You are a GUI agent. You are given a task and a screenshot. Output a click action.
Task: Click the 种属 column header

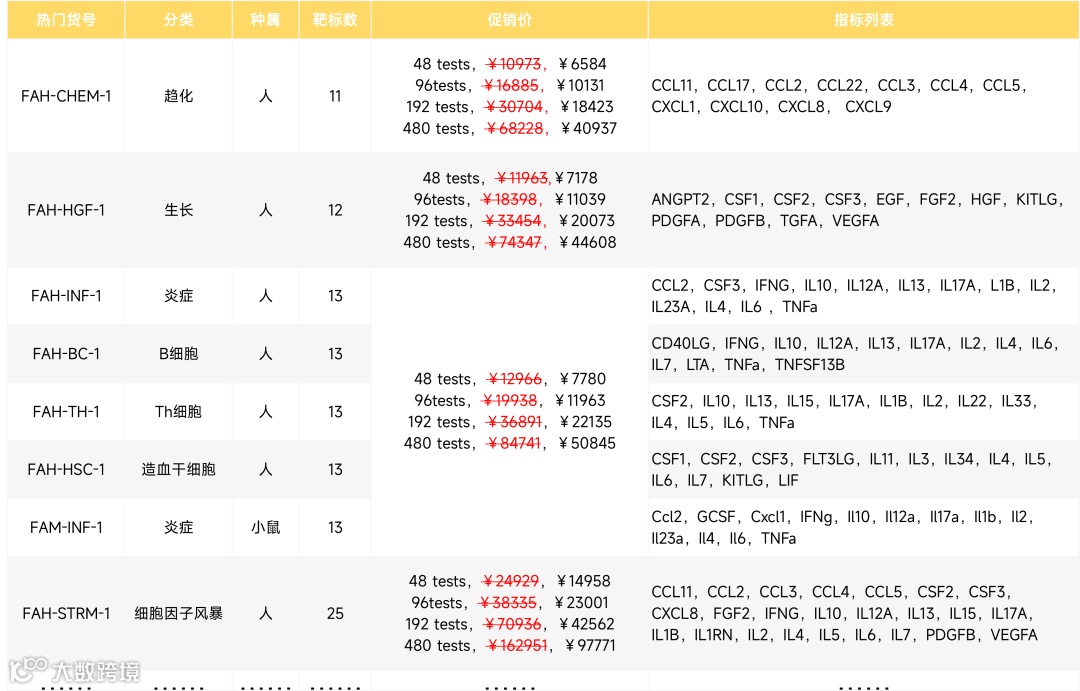tap(265, 19)
